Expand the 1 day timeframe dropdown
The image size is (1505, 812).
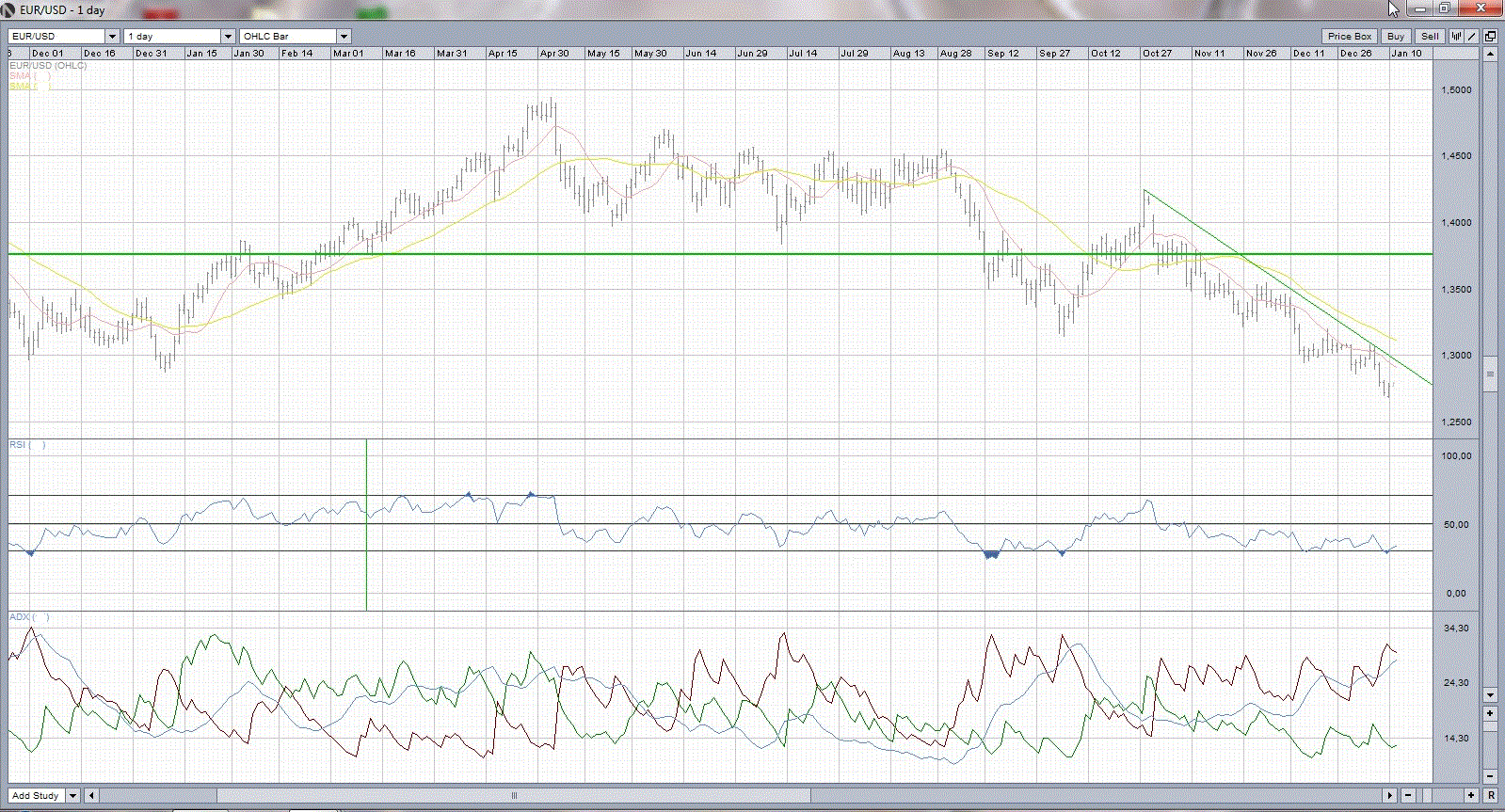[x=228, y=37]
